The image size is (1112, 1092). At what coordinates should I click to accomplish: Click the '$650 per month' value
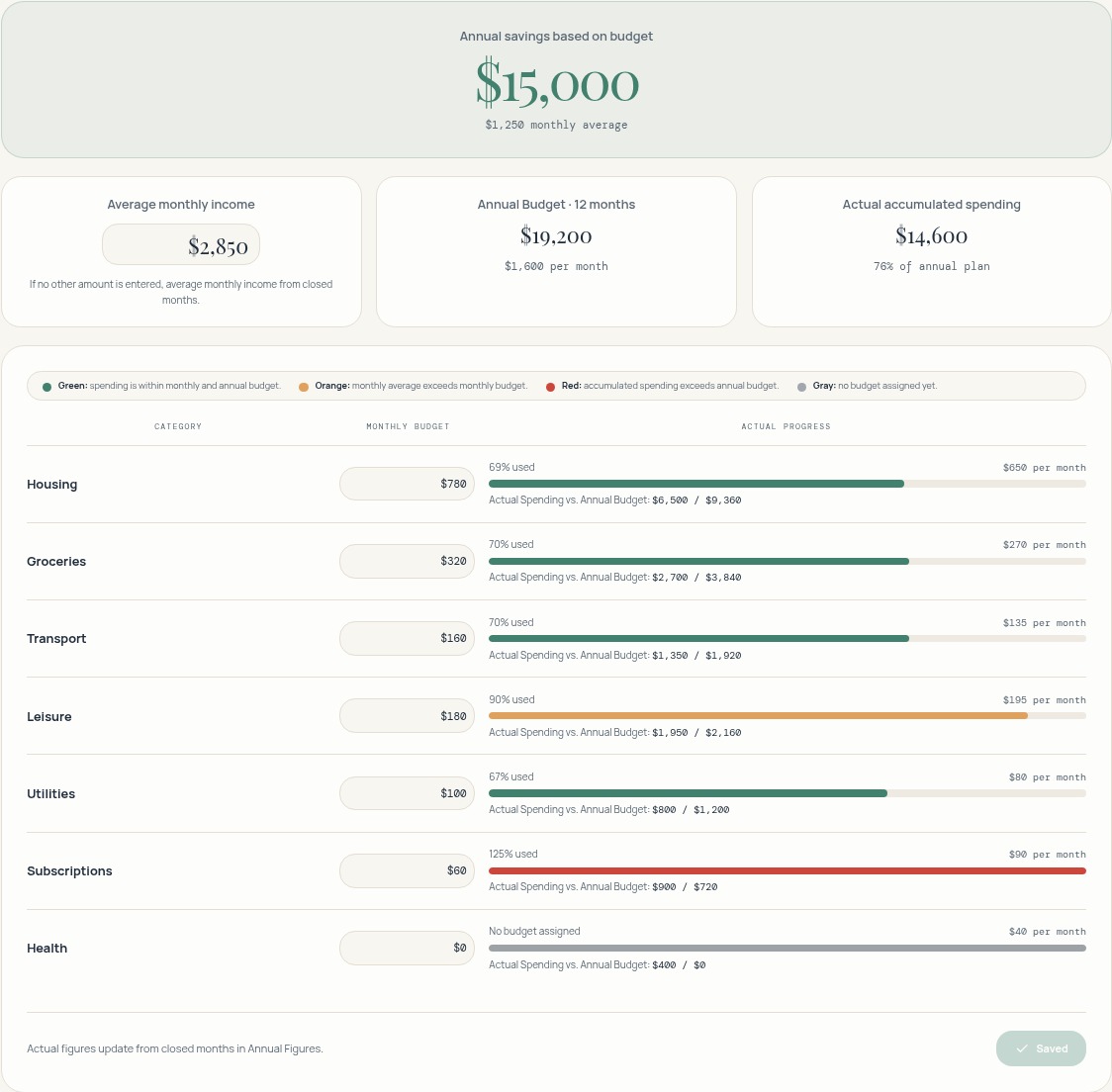[x=1044, y=468]
